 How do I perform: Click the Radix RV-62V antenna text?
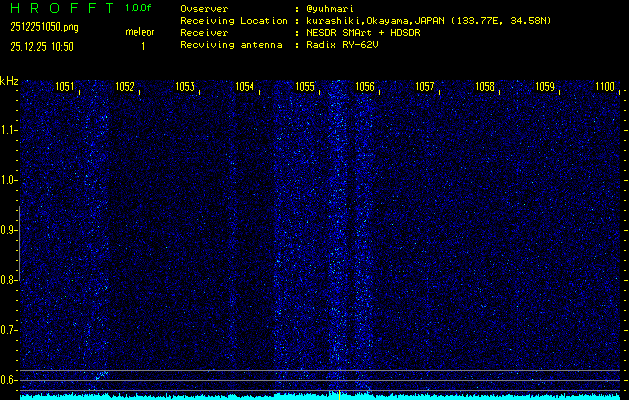point(346,45)
